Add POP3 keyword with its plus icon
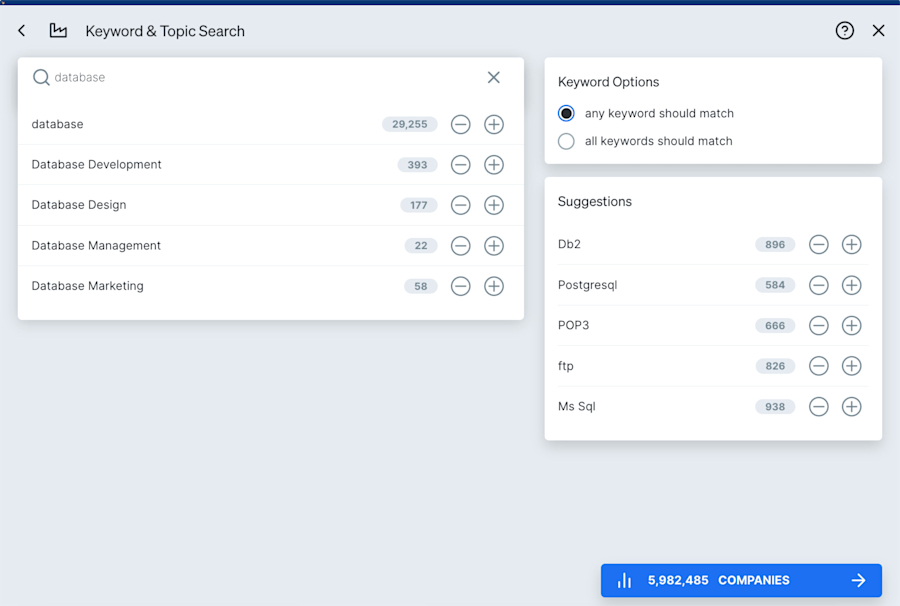The image size is (900, 606). (x=851, y=325)
